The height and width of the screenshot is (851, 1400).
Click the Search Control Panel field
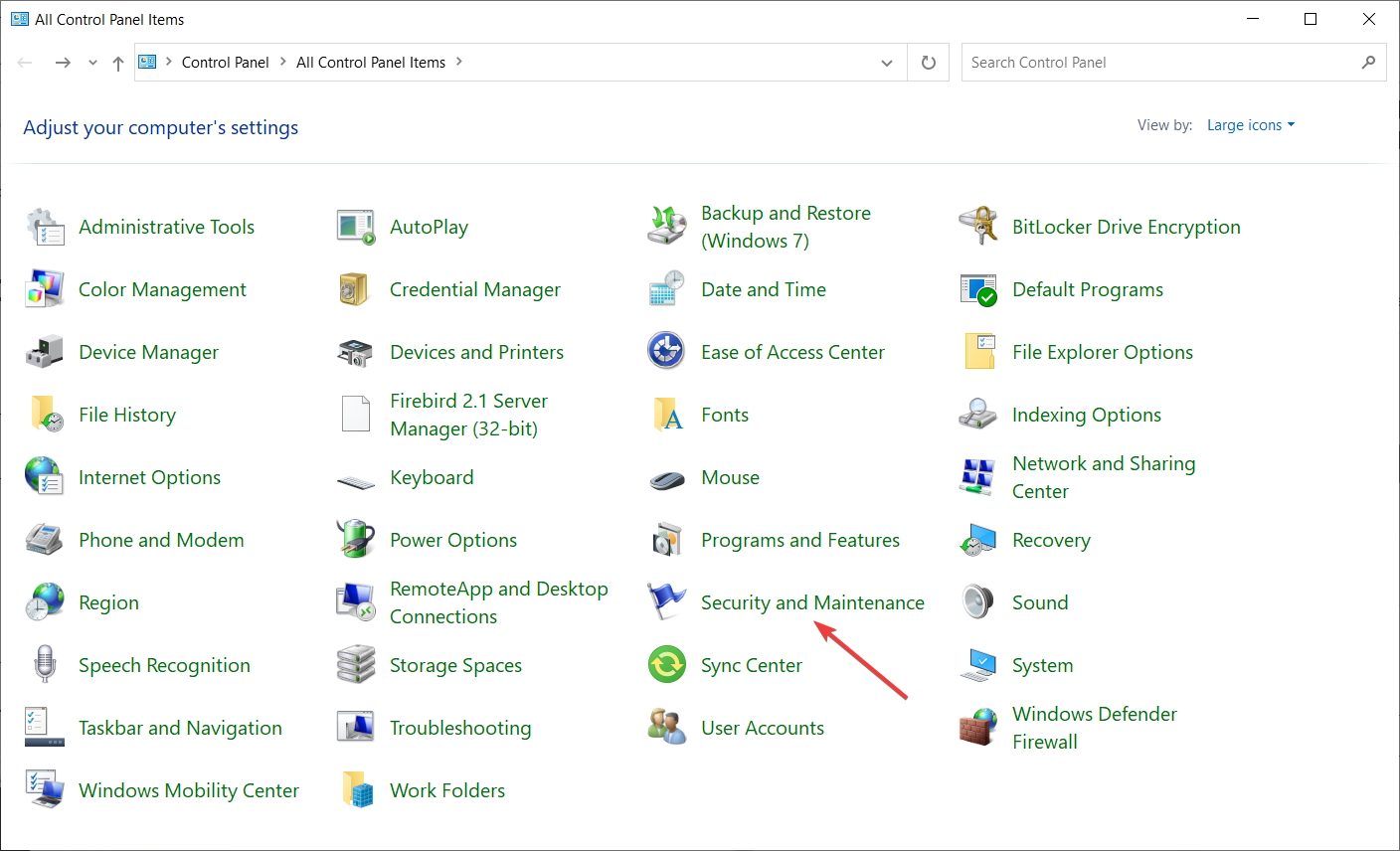pos(1158,63)
